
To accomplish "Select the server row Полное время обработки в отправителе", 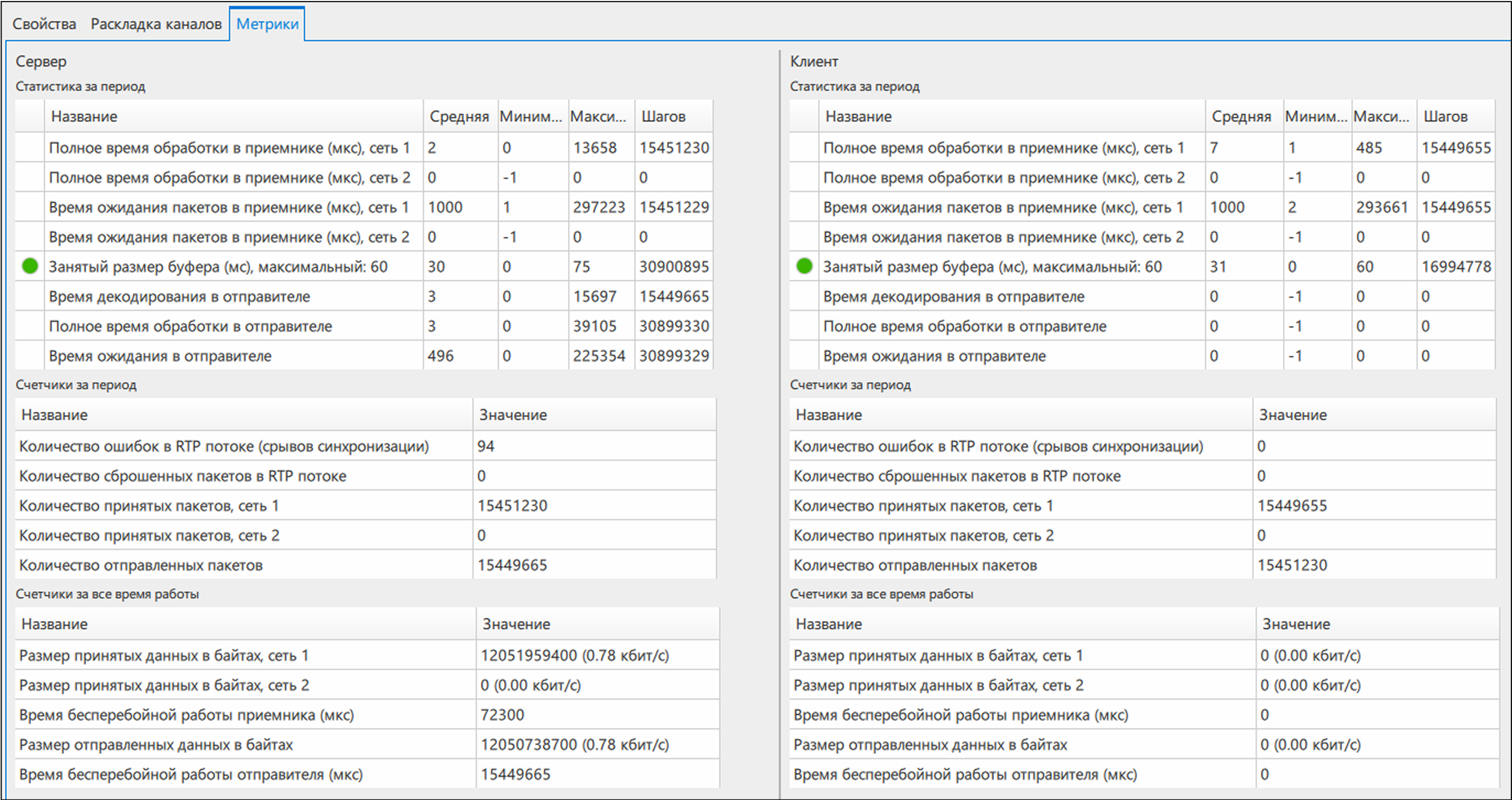I will (364, 326).
